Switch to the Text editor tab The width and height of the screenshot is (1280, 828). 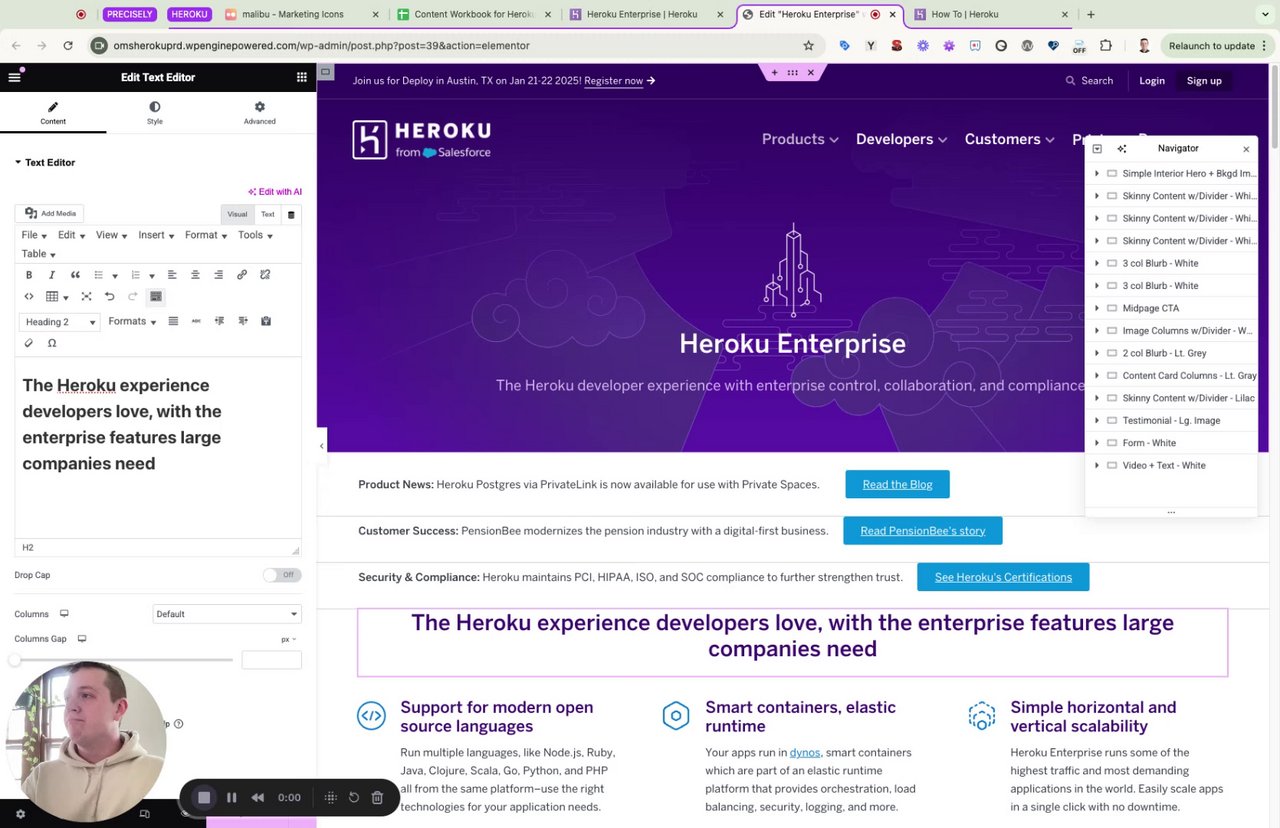pos(268,214)
